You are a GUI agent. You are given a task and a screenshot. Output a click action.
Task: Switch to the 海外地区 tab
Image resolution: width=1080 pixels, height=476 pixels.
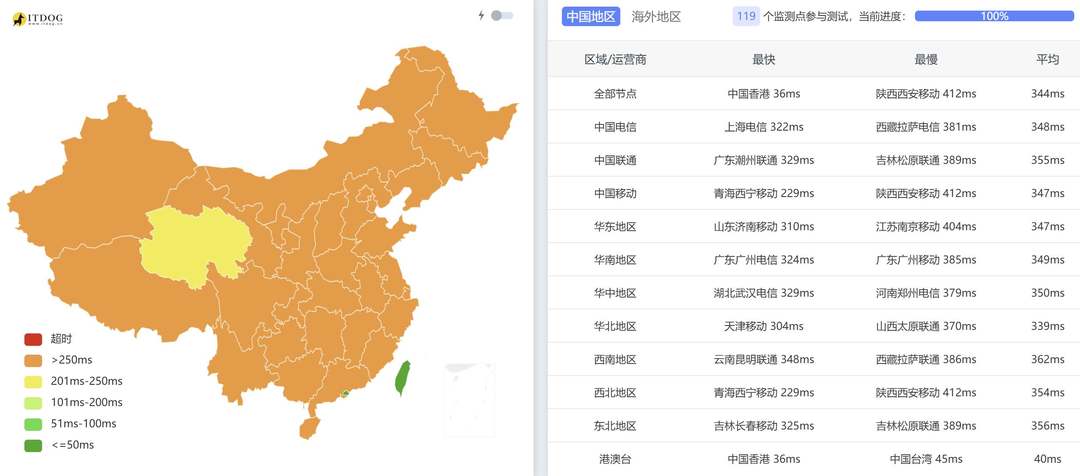[x=656, y=17]
